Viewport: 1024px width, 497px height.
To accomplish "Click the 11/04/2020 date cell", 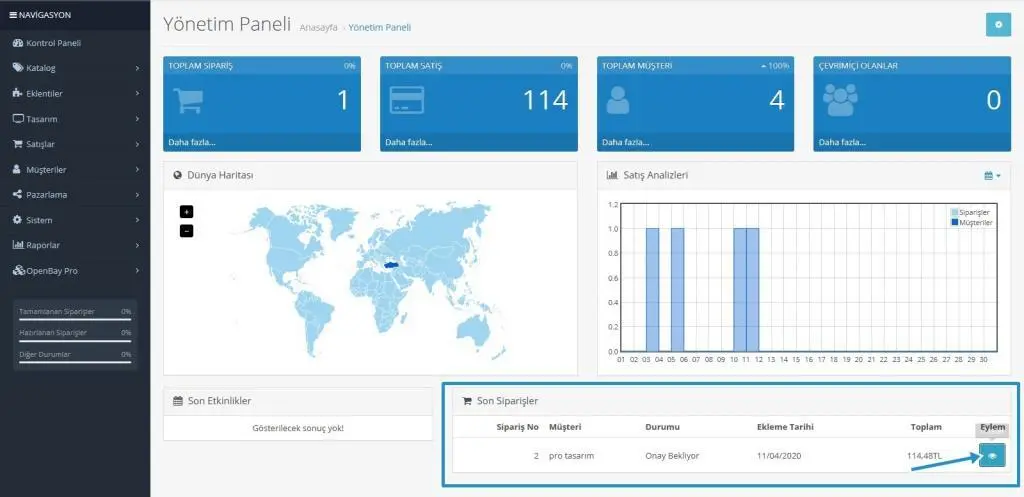I will (778, 456).
